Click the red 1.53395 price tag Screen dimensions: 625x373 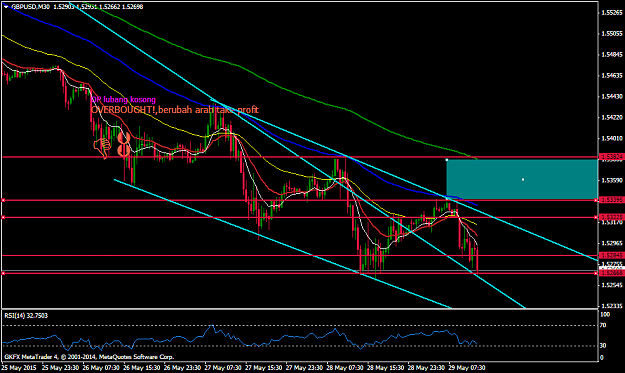[611, 200]
